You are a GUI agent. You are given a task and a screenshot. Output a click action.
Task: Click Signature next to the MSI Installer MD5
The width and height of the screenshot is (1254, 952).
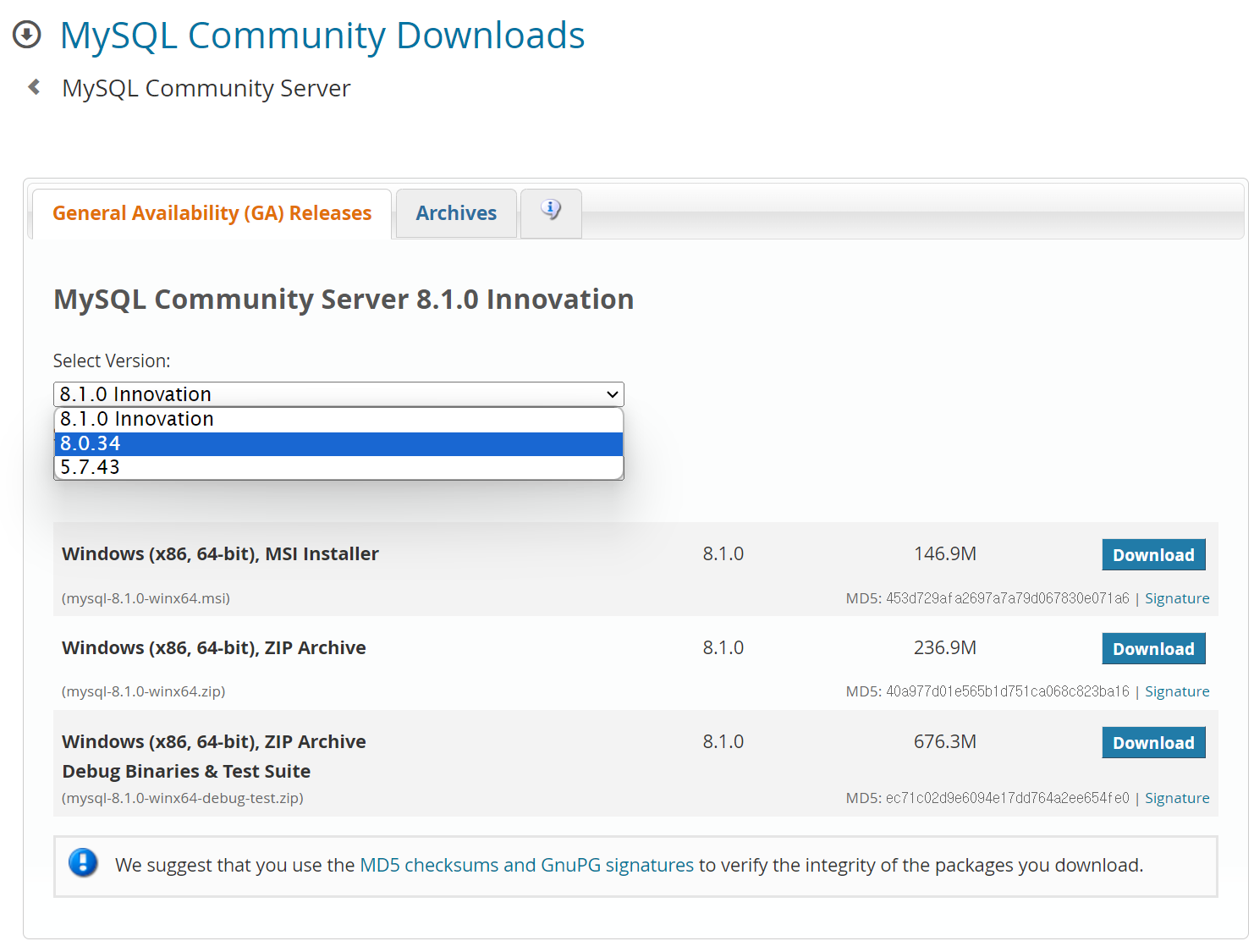click(x=1177, y=597)
